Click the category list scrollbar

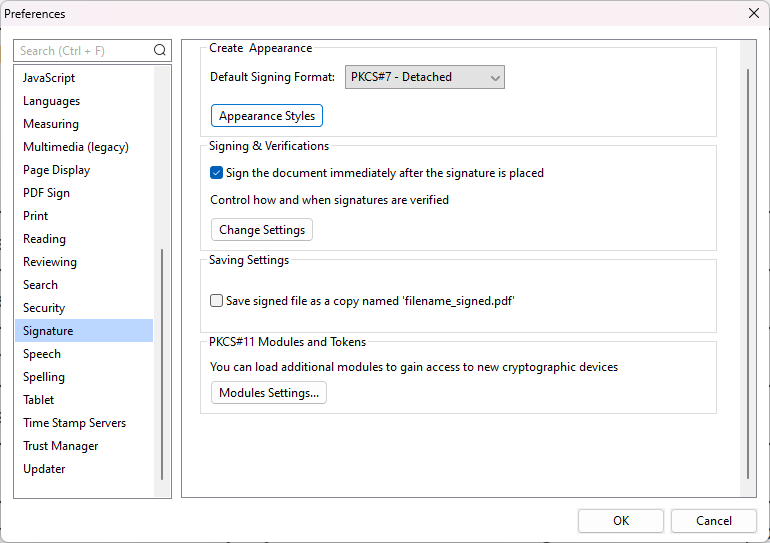pos(162,364)
